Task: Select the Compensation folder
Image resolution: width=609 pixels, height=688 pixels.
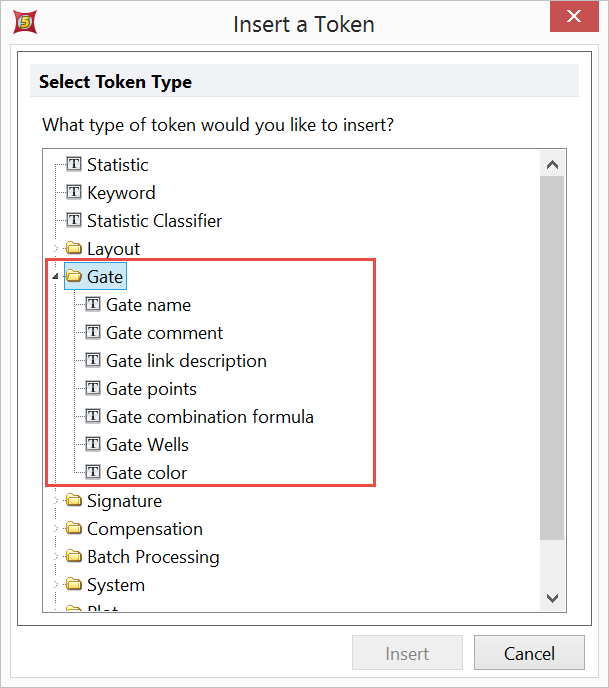Action: point(144,528)
